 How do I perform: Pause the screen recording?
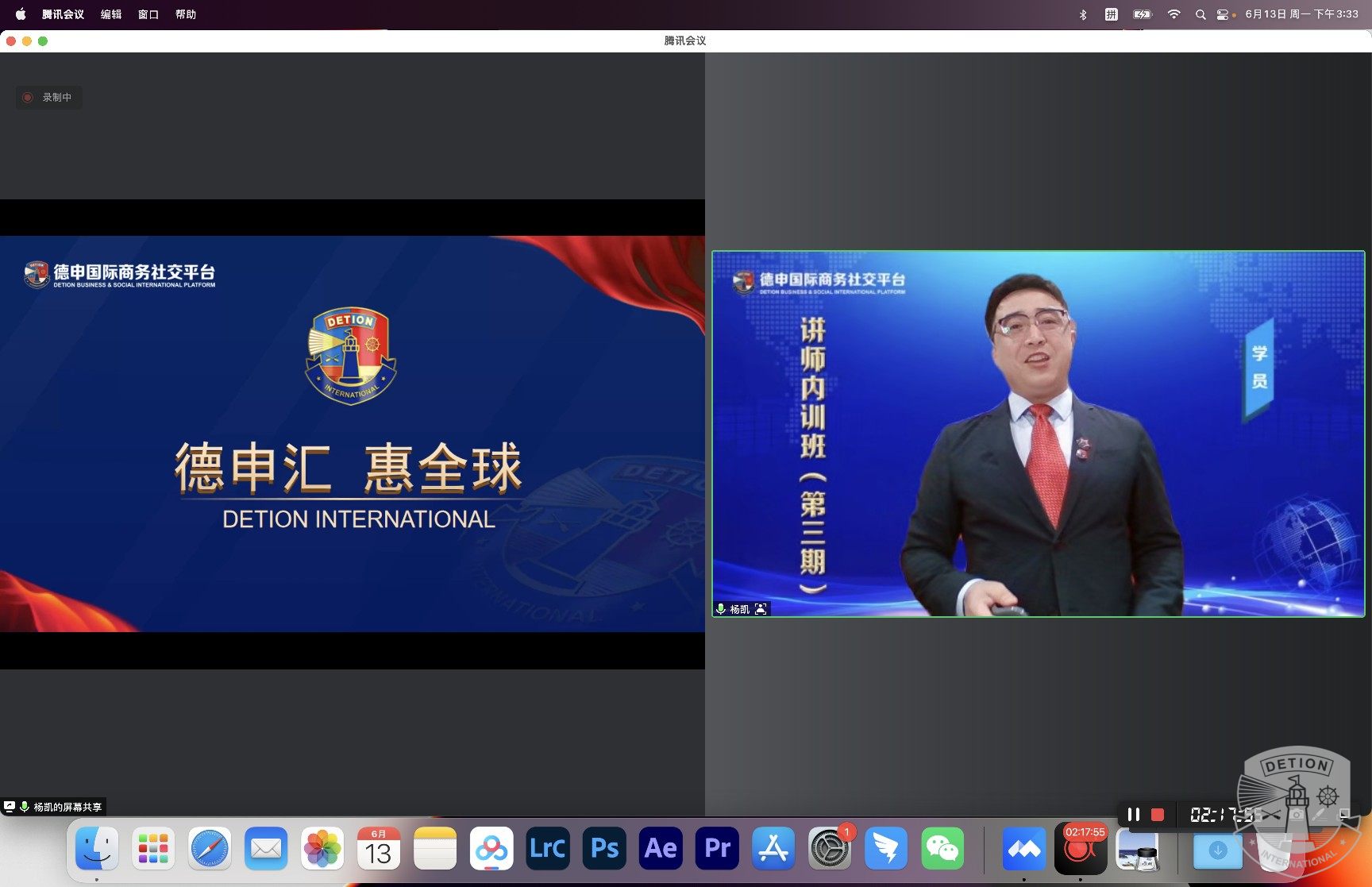tap(1134, 815)
